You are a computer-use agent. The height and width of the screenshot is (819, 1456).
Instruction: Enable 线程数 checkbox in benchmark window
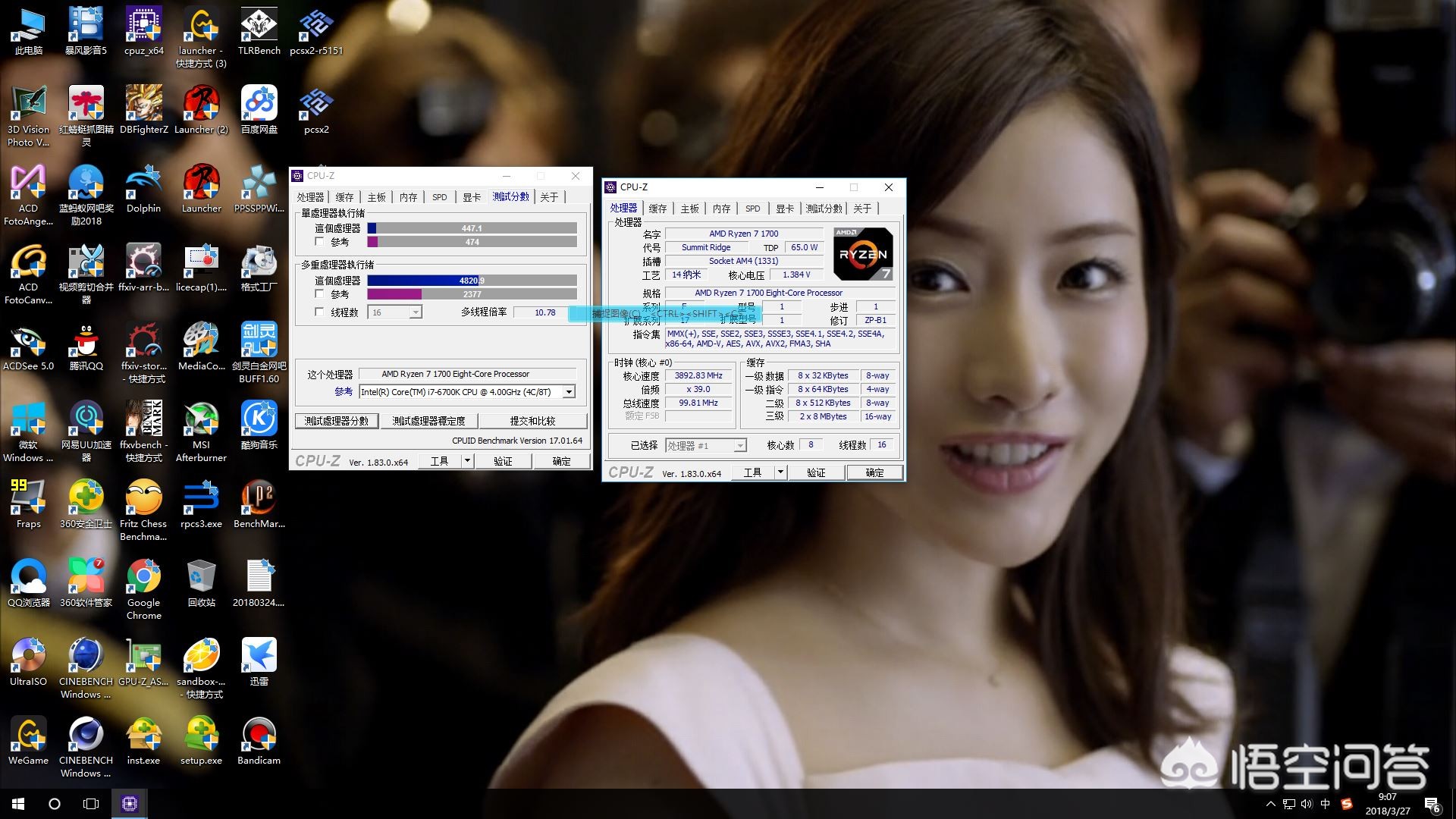point(319,312)
